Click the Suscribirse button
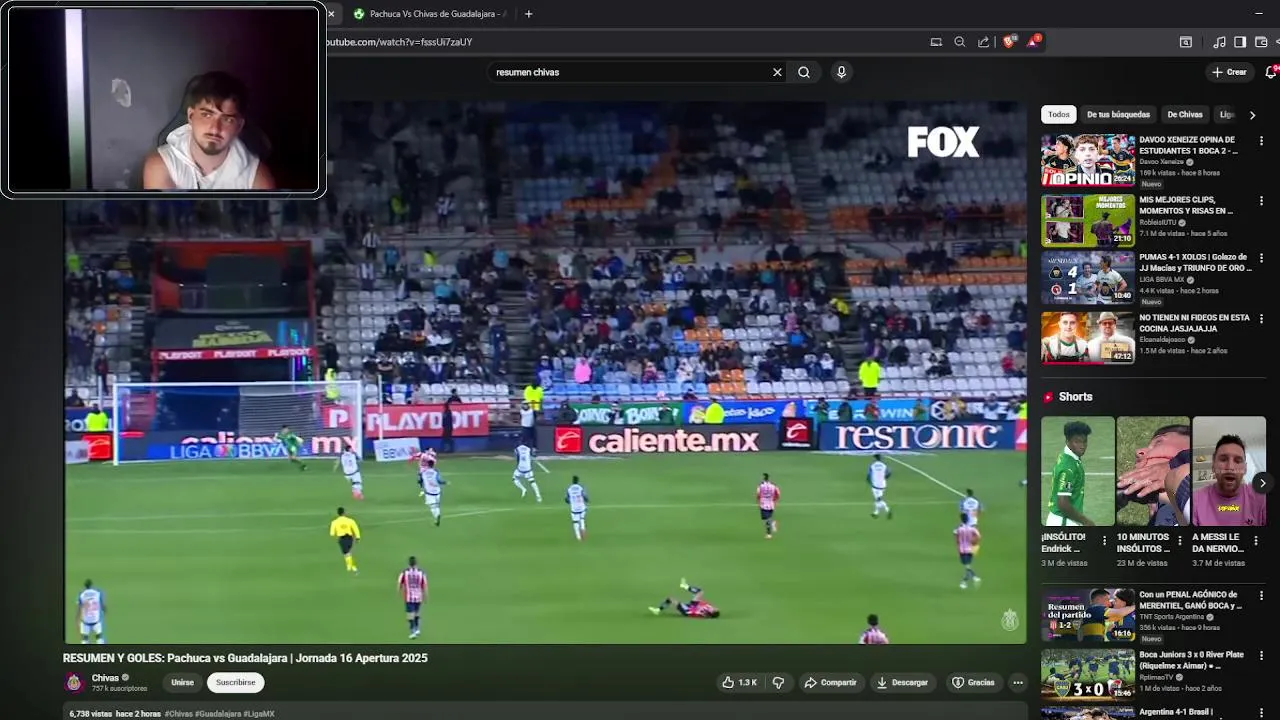This screenshot has width=1280, height=720. [x=236, y=683]
